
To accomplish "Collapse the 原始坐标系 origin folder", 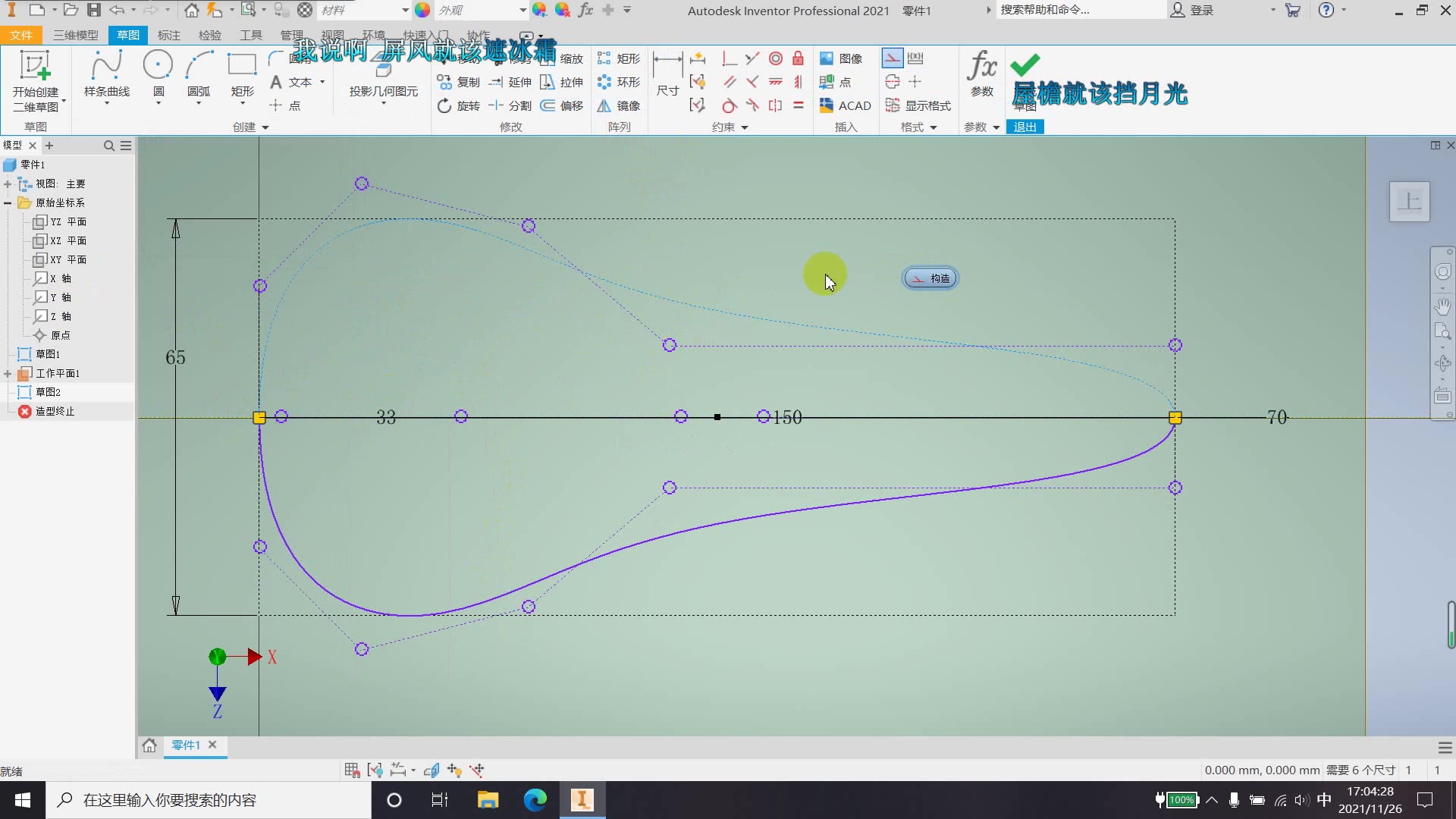I will point(8,202).
